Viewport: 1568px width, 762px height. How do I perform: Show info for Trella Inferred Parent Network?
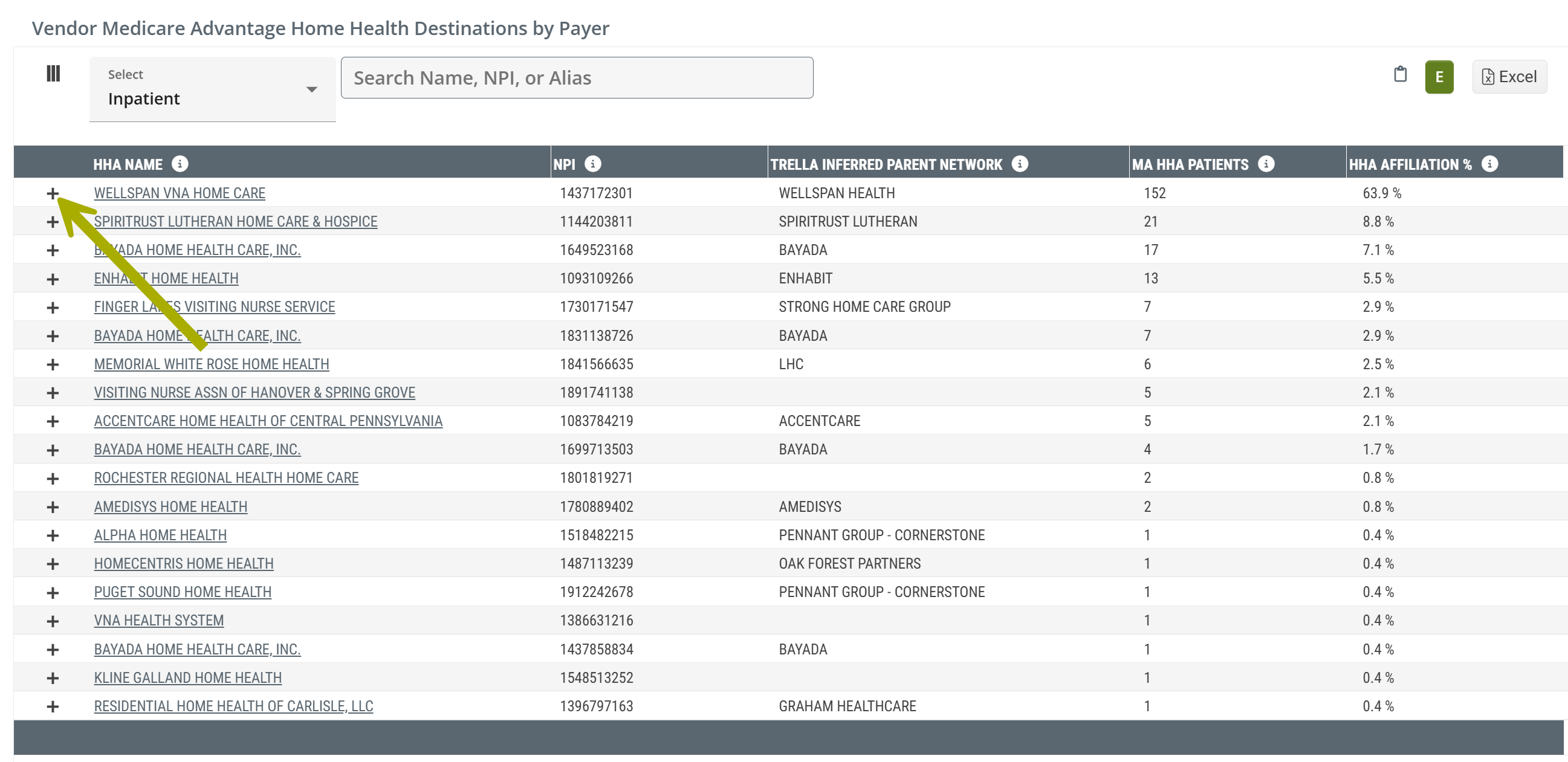pyautogui.click(x=1020, y=164)
